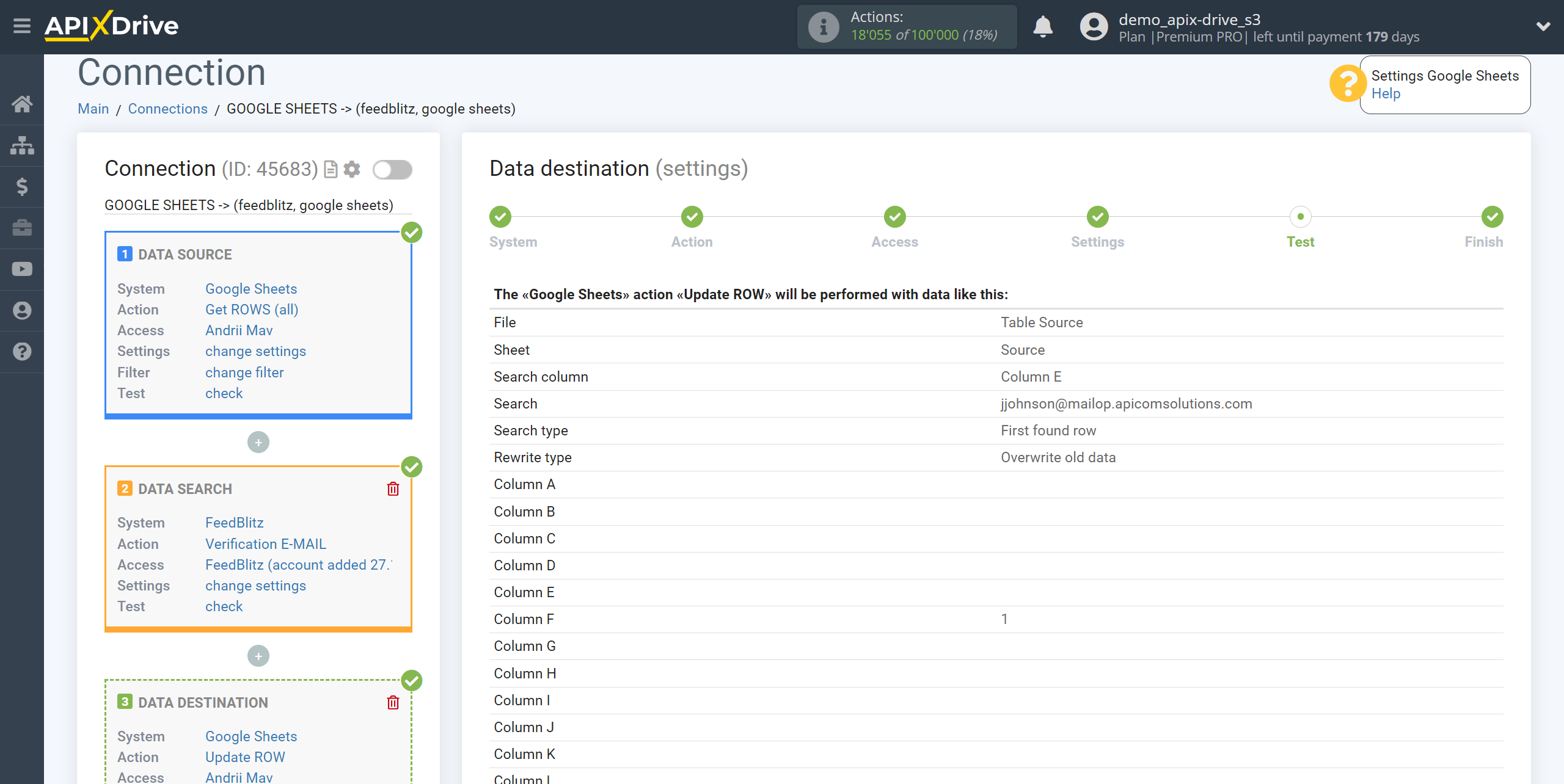This screenshot has height=784, width=1564.
Task: Go to Test step
Action: tap(1301, 217)
